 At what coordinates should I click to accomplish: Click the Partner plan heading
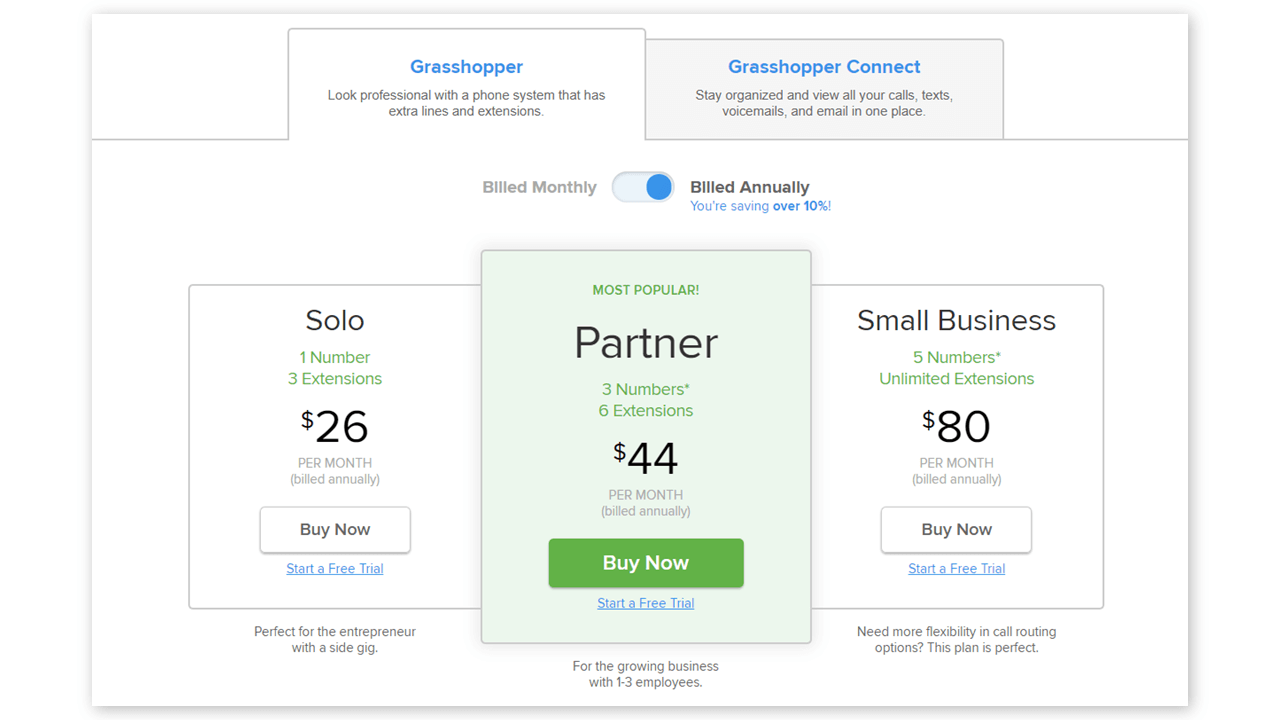pyautogui.click(x=646, y=344)
